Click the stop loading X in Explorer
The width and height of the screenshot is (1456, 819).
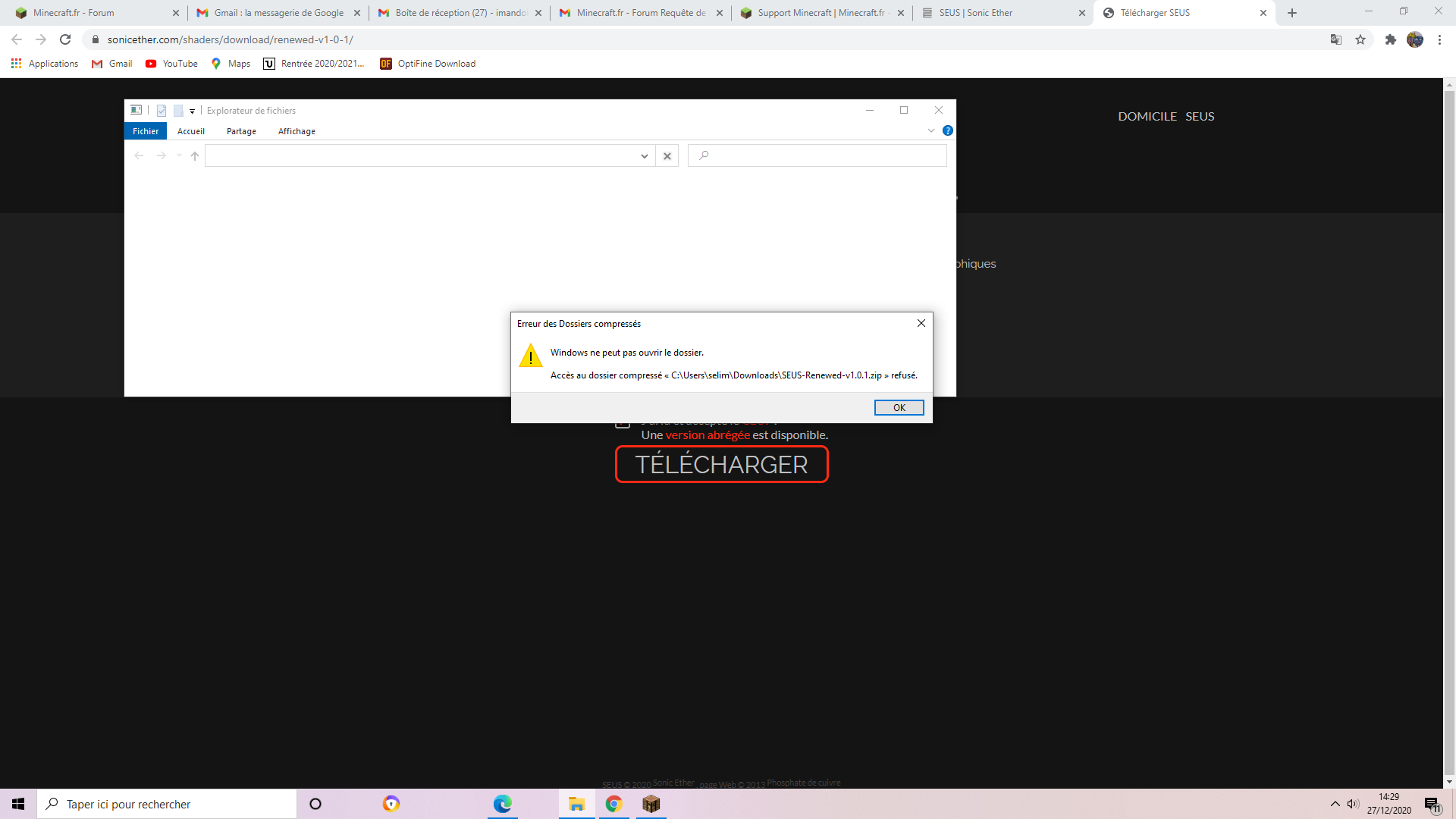click(667, 156)
